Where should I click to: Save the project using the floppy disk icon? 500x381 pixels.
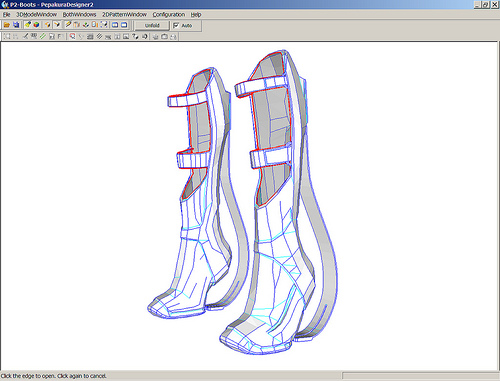(x=16, y=25)
